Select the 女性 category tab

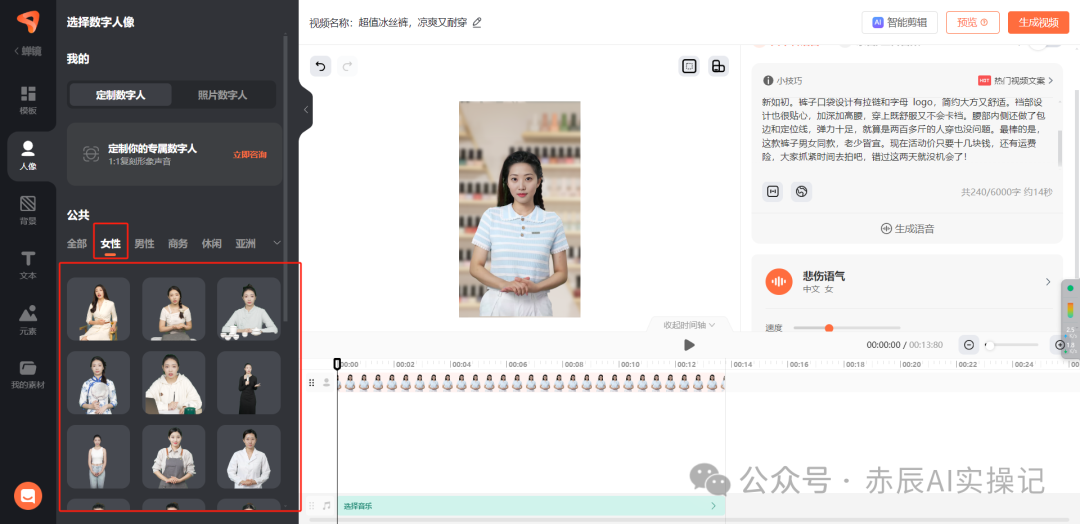coord(110,243)
